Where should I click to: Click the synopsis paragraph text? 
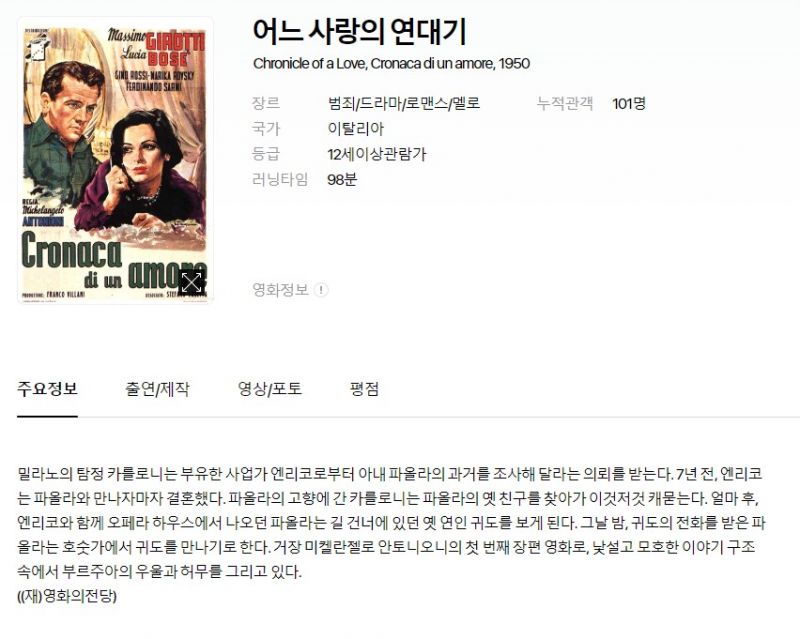click(391, 523)
